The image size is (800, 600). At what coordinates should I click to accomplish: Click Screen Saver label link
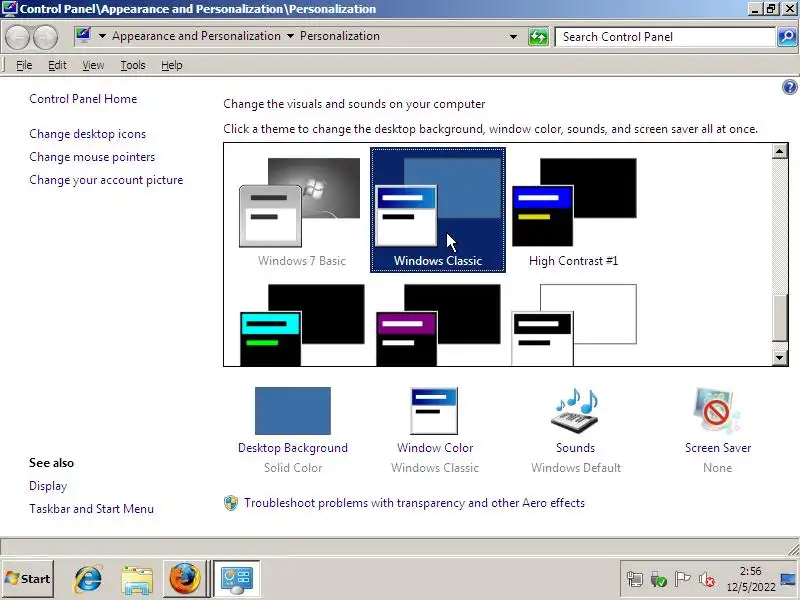click(718, 448)
